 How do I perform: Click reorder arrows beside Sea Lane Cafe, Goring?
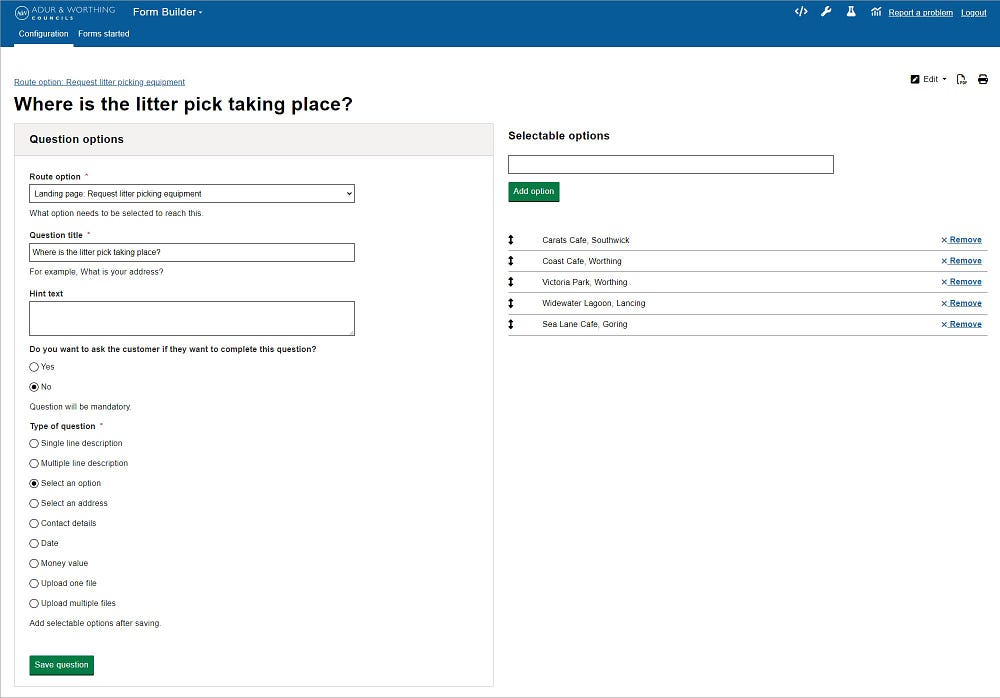515,324
